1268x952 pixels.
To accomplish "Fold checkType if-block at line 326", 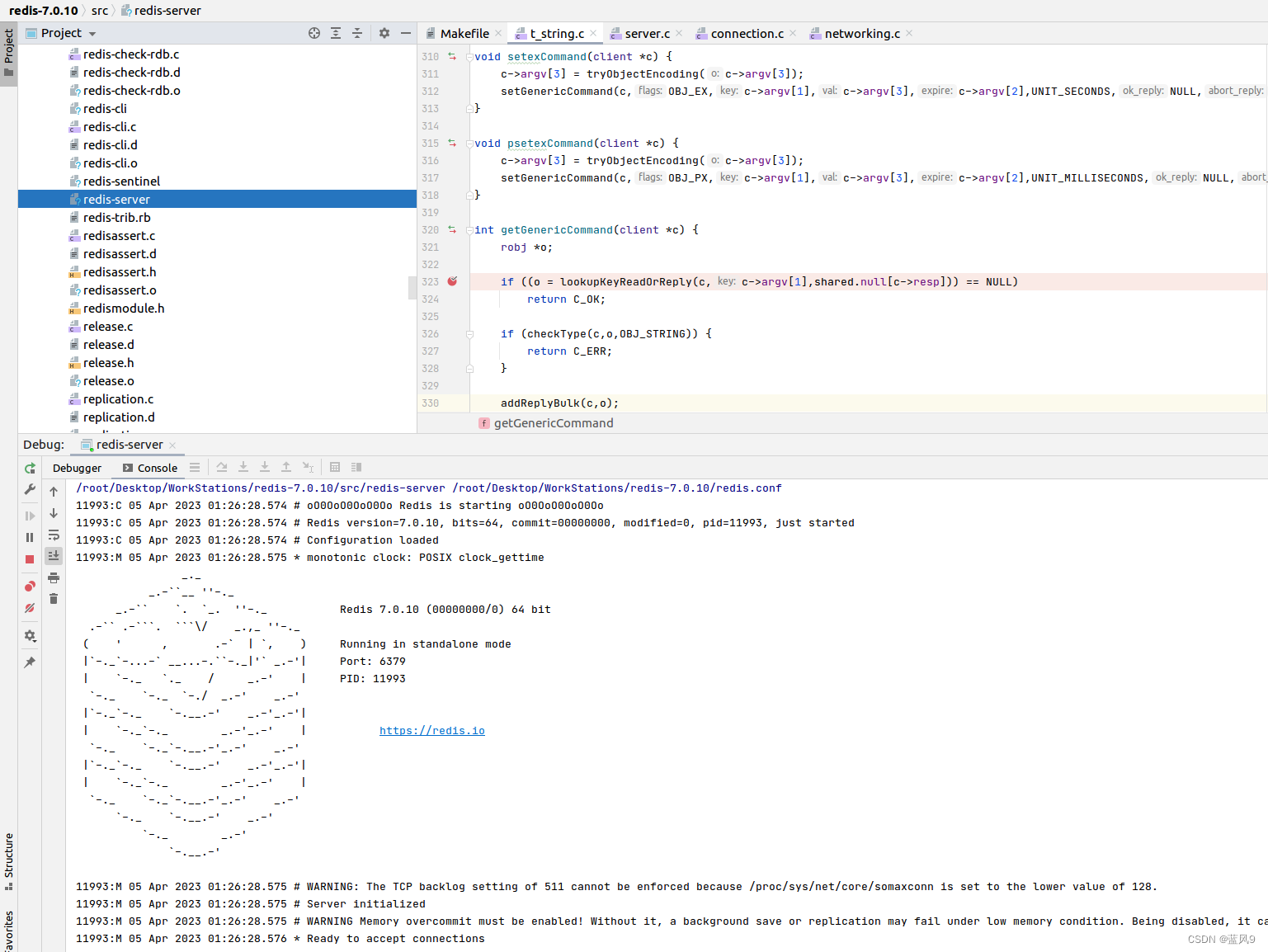I will 469,334.
